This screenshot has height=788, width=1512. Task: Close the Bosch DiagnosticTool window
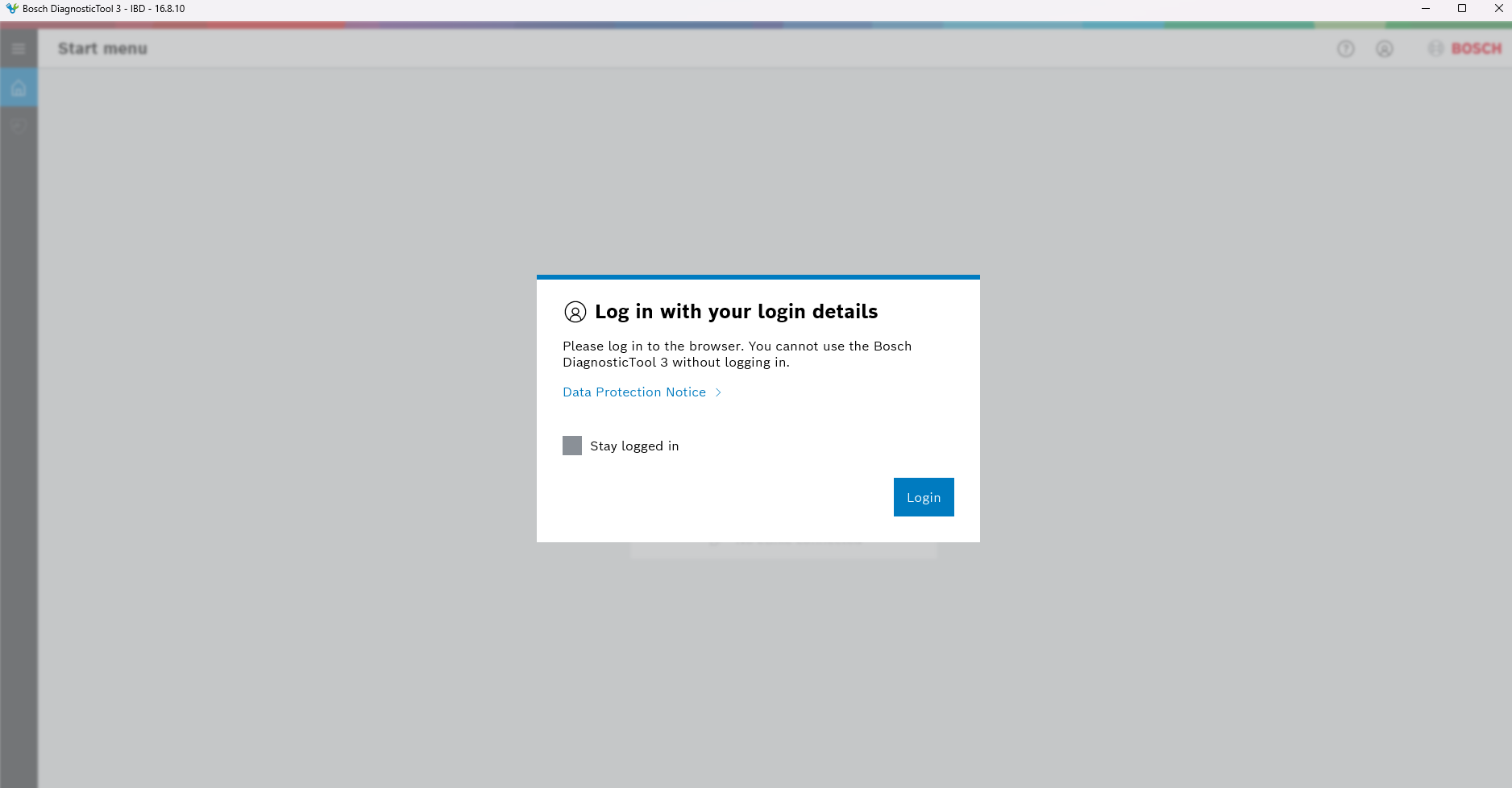pyautogui.click(x=1499, y=8)
